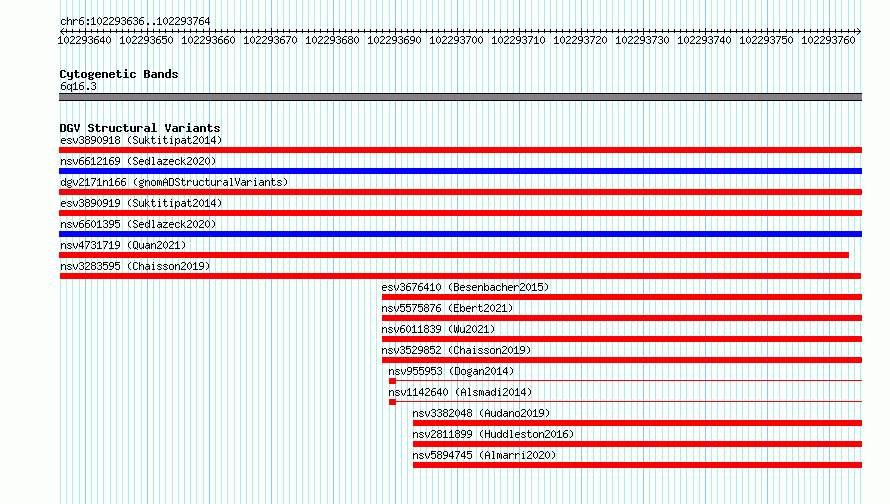This screenshot has height=504, width=890.
Task: Click the red bar of nsv5894745
Action: coord(637,465)
